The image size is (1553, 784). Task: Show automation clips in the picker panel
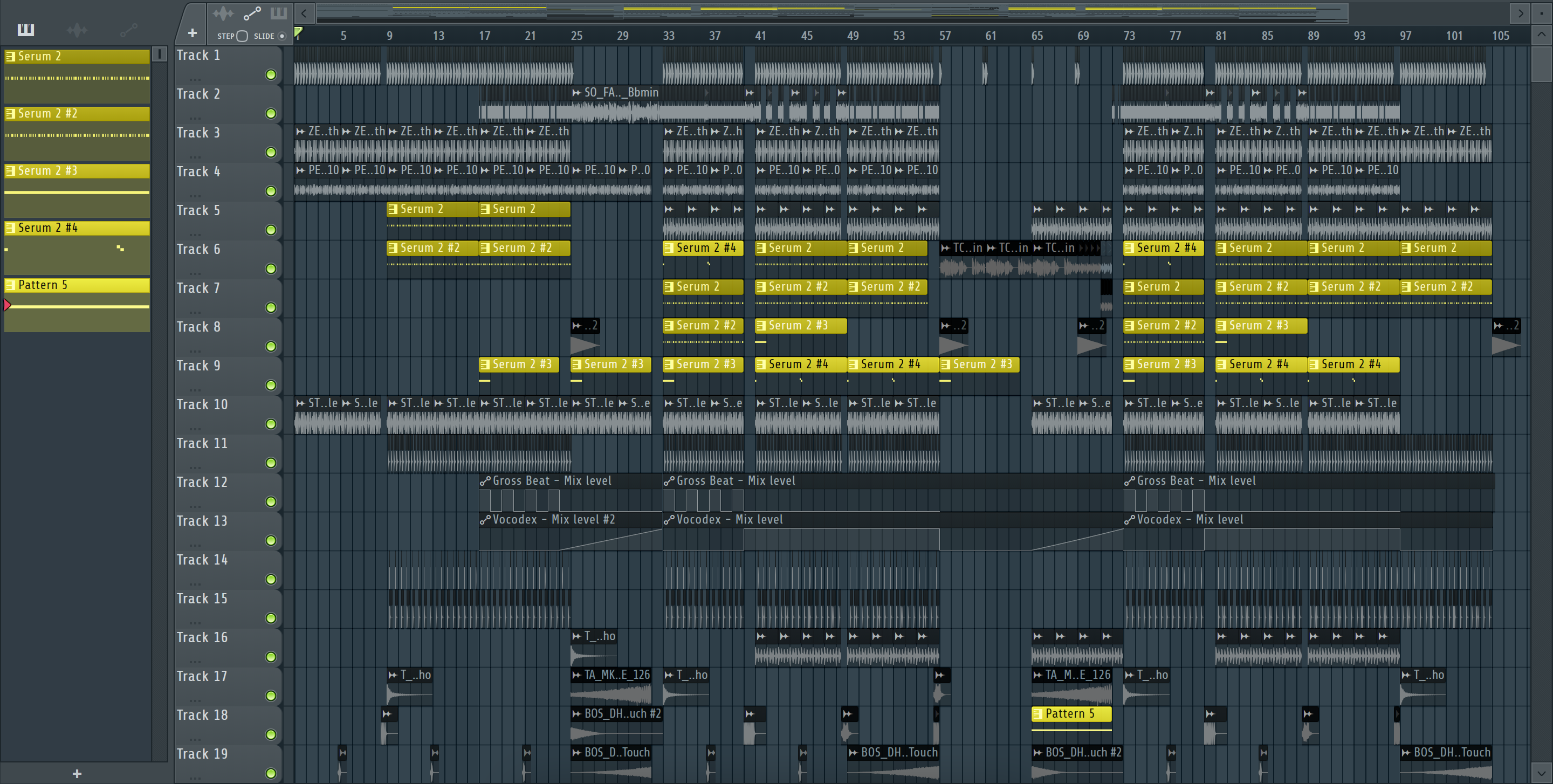coord(128,30)
